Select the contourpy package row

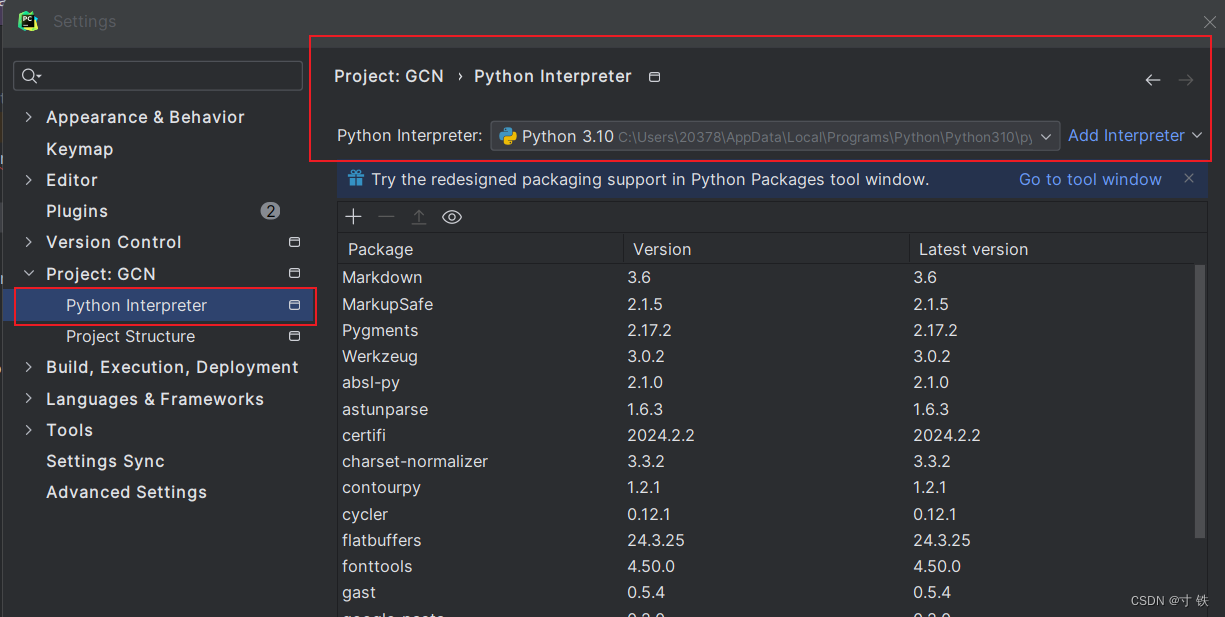click(766, 487)
